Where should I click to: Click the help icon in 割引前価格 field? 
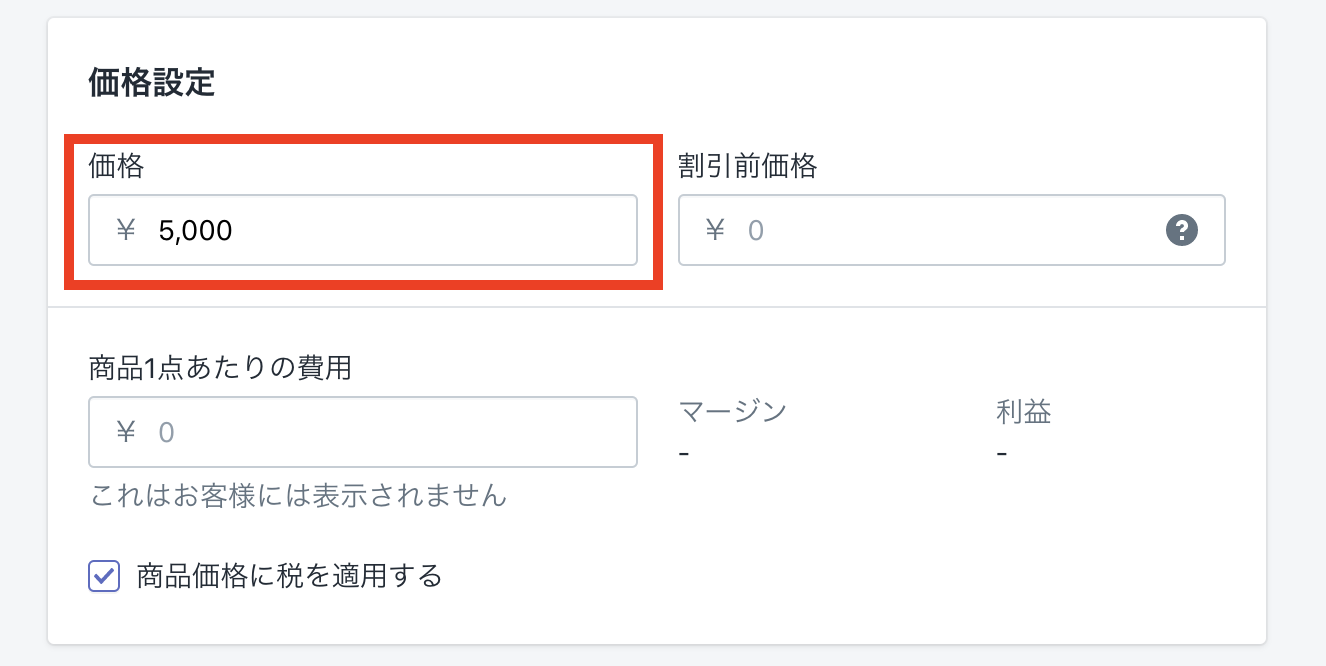pyautogui.click(x=1181, y=231)
